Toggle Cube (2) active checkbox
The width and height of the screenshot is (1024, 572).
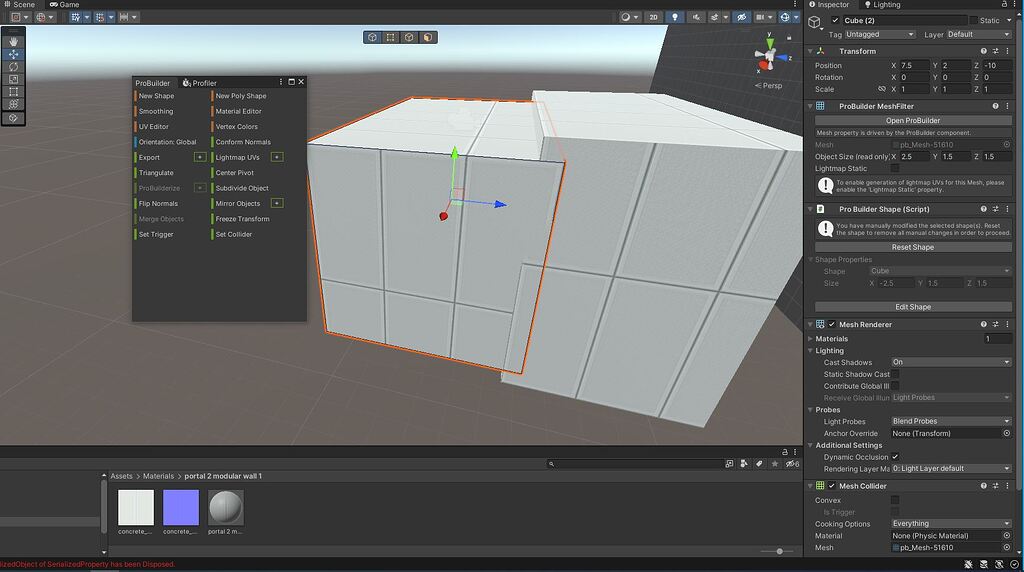[835, 20]
